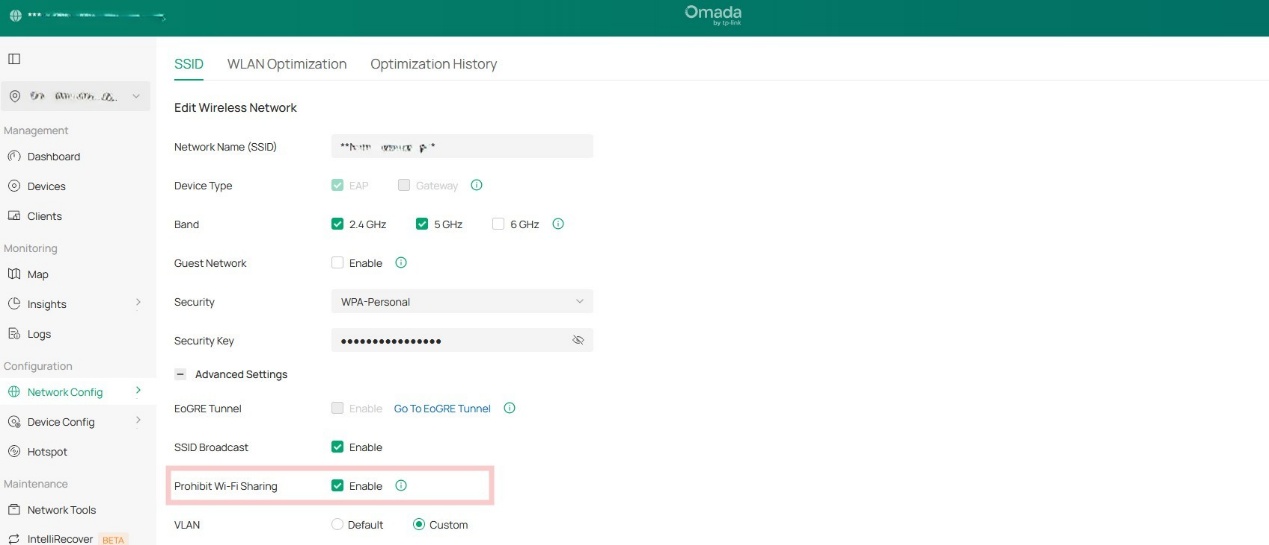Image resolution: width=1269 pixels, height=545 pixels.
Task: Uncheck the 2.4 GHz band
Action: (337, 224)
